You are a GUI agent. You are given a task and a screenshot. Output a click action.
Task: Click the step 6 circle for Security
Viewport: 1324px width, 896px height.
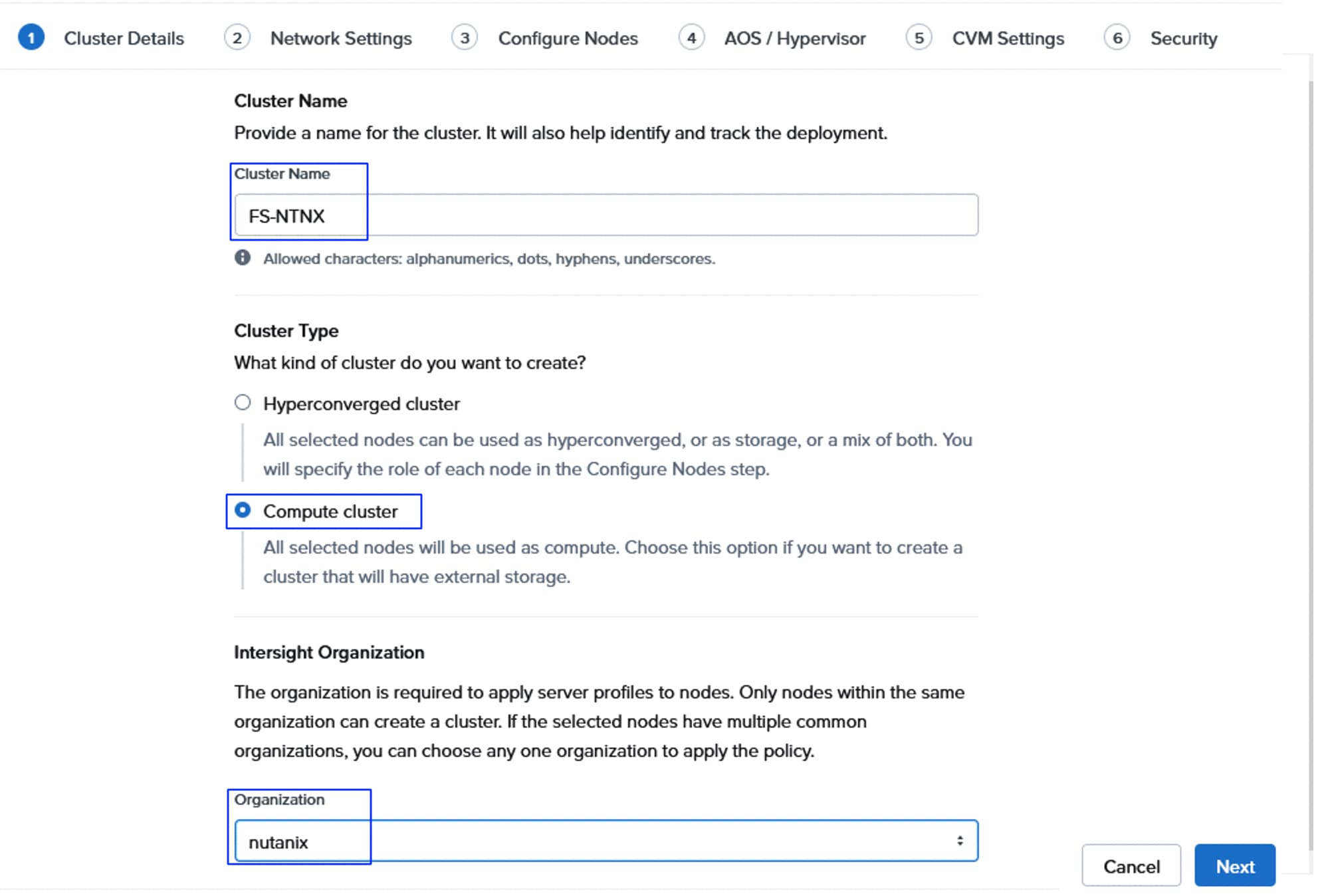coord(1117,38)
